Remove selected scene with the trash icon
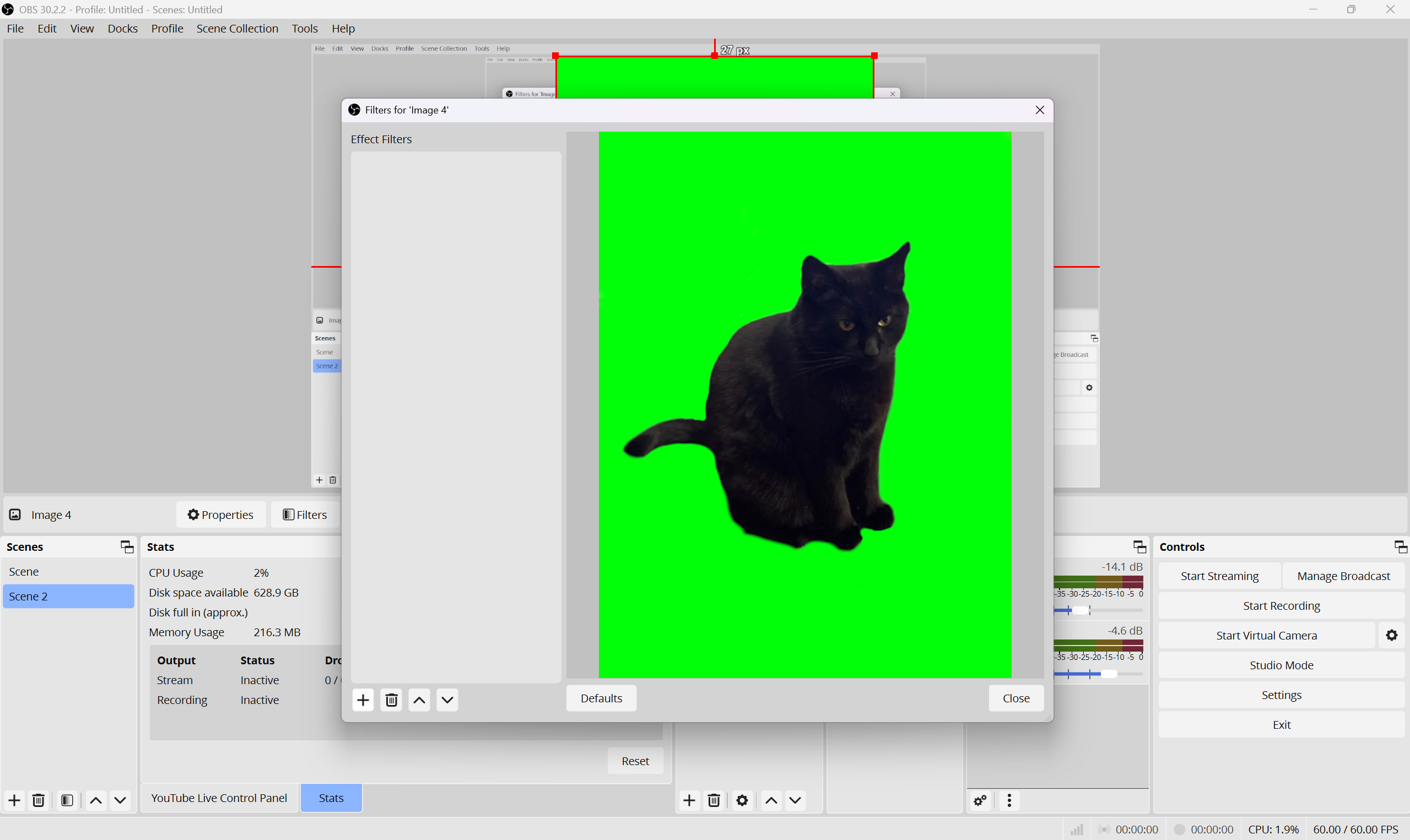Viewport: 1410px width, 840px height. pos(39,800)
